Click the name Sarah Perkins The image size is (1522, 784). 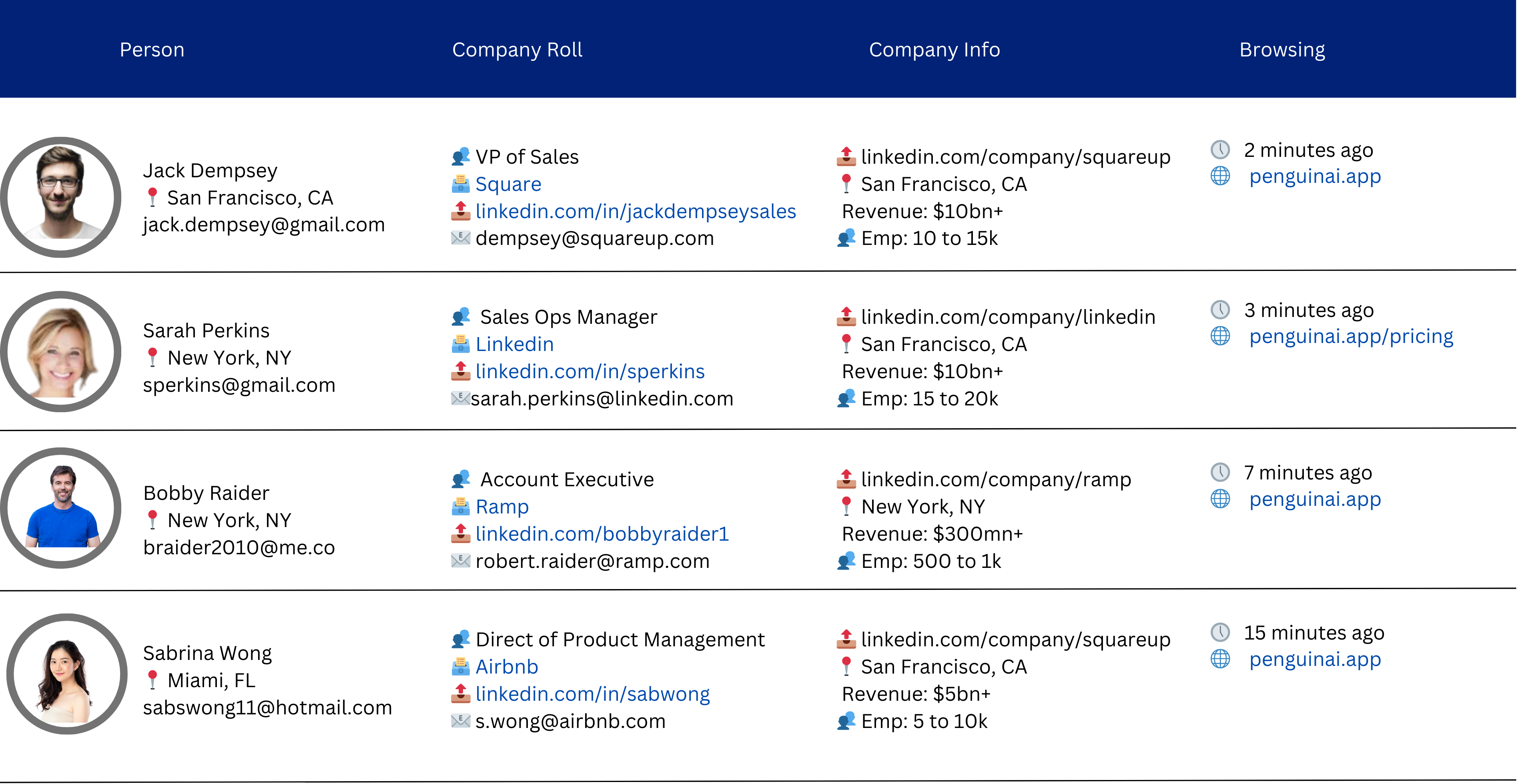tap(206, 330)
